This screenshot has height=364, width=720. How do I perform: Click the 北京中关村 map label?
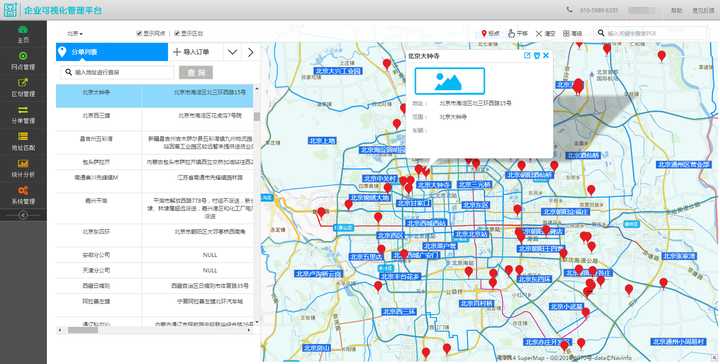(379, 178)
